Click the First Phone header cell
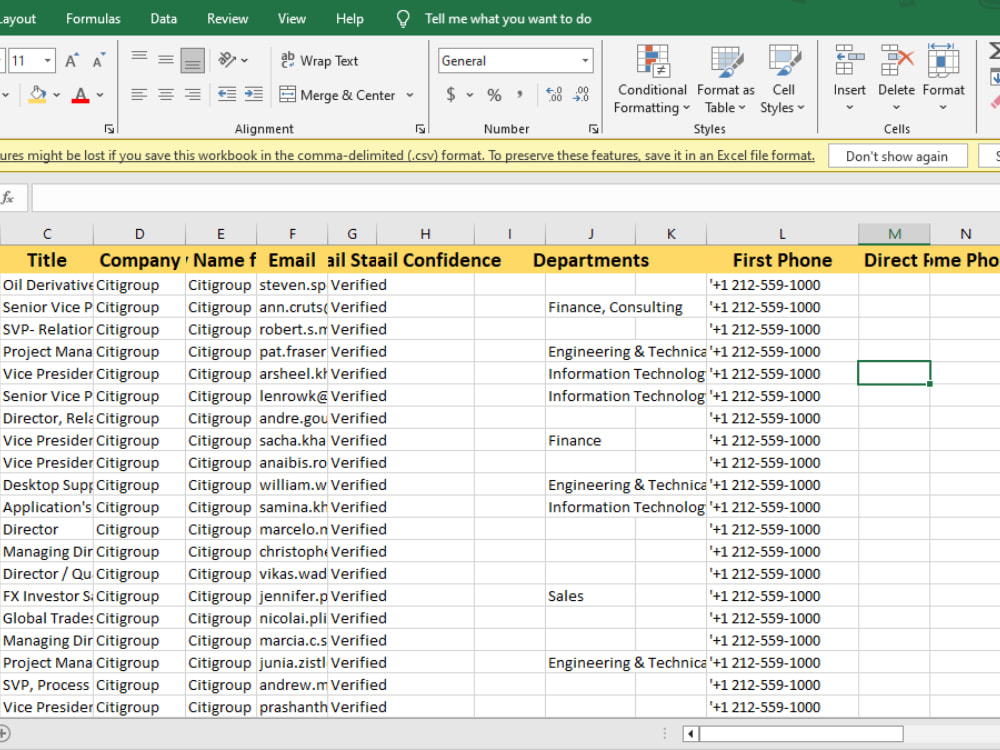Screen dimensions: 1000x750 [x=782, y=260]
